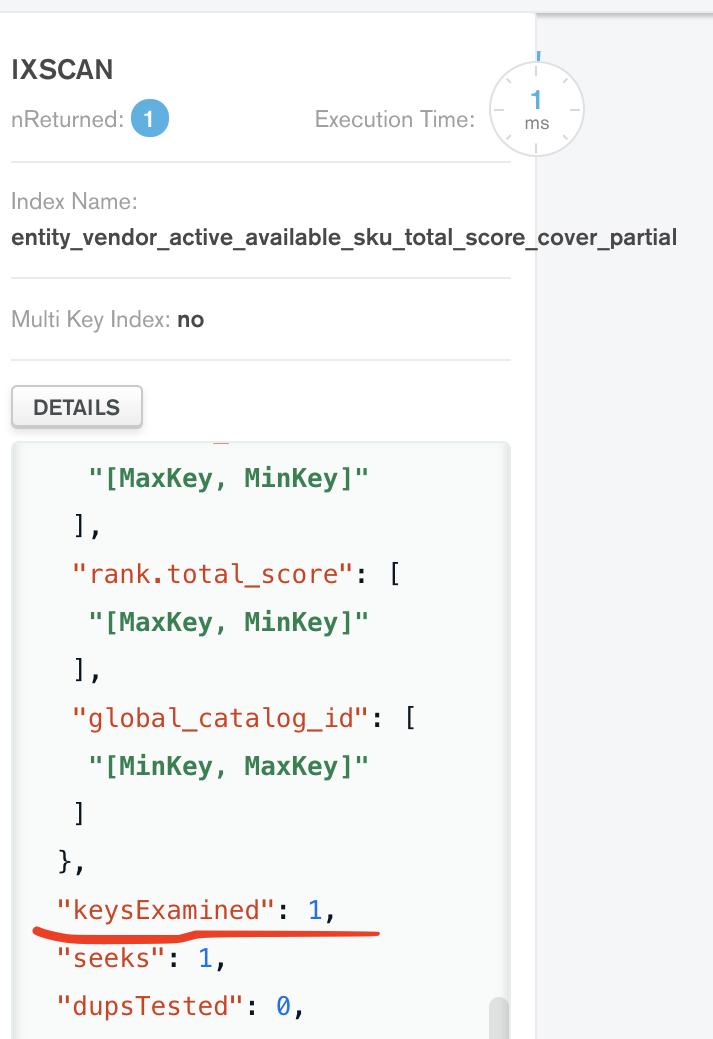Click the "[MinKey, MaxKey]" bound under global_catalog_id
The image size is (713, 1039).
pyautogui.click(x=229, y=766)
